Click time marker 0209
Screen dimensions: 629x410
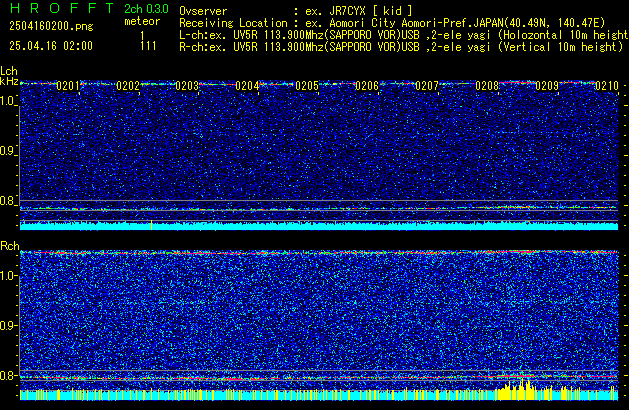tap(547, 86)
